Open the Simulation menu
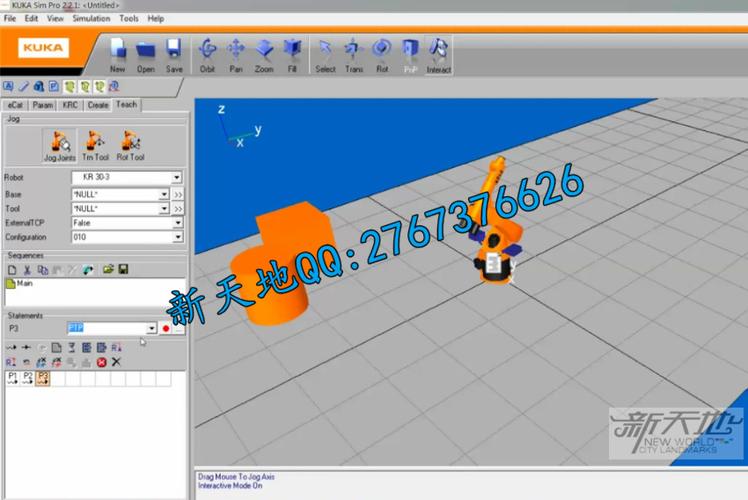Viewport: 748px width, 500px height. pyautogui.click(x=91, y=18)
